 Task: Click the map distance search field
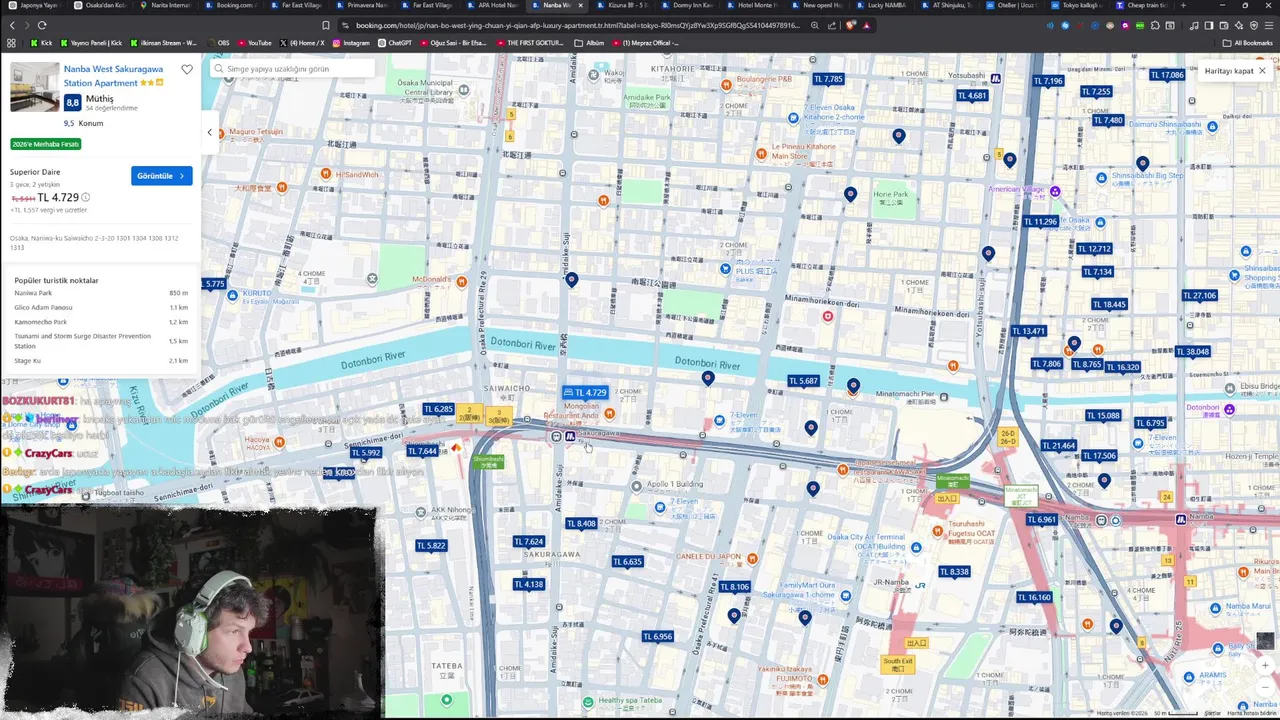(x=293, y=69)
